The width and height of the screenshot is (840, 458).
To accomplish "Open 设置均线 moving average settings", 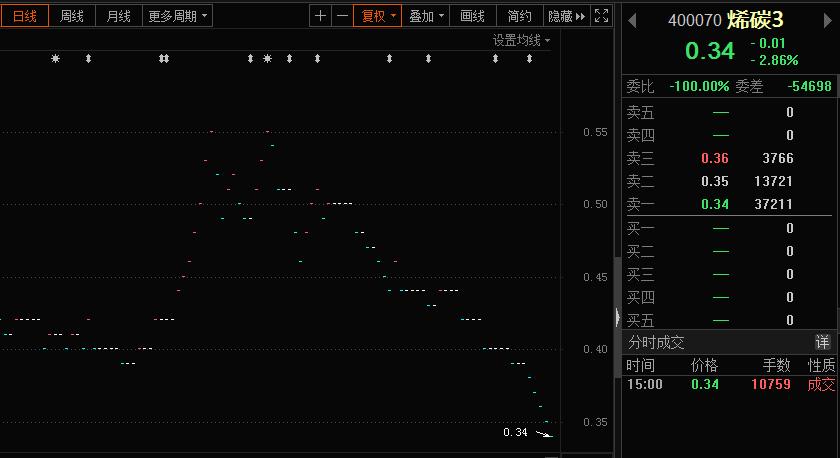I will click(521, 40).
